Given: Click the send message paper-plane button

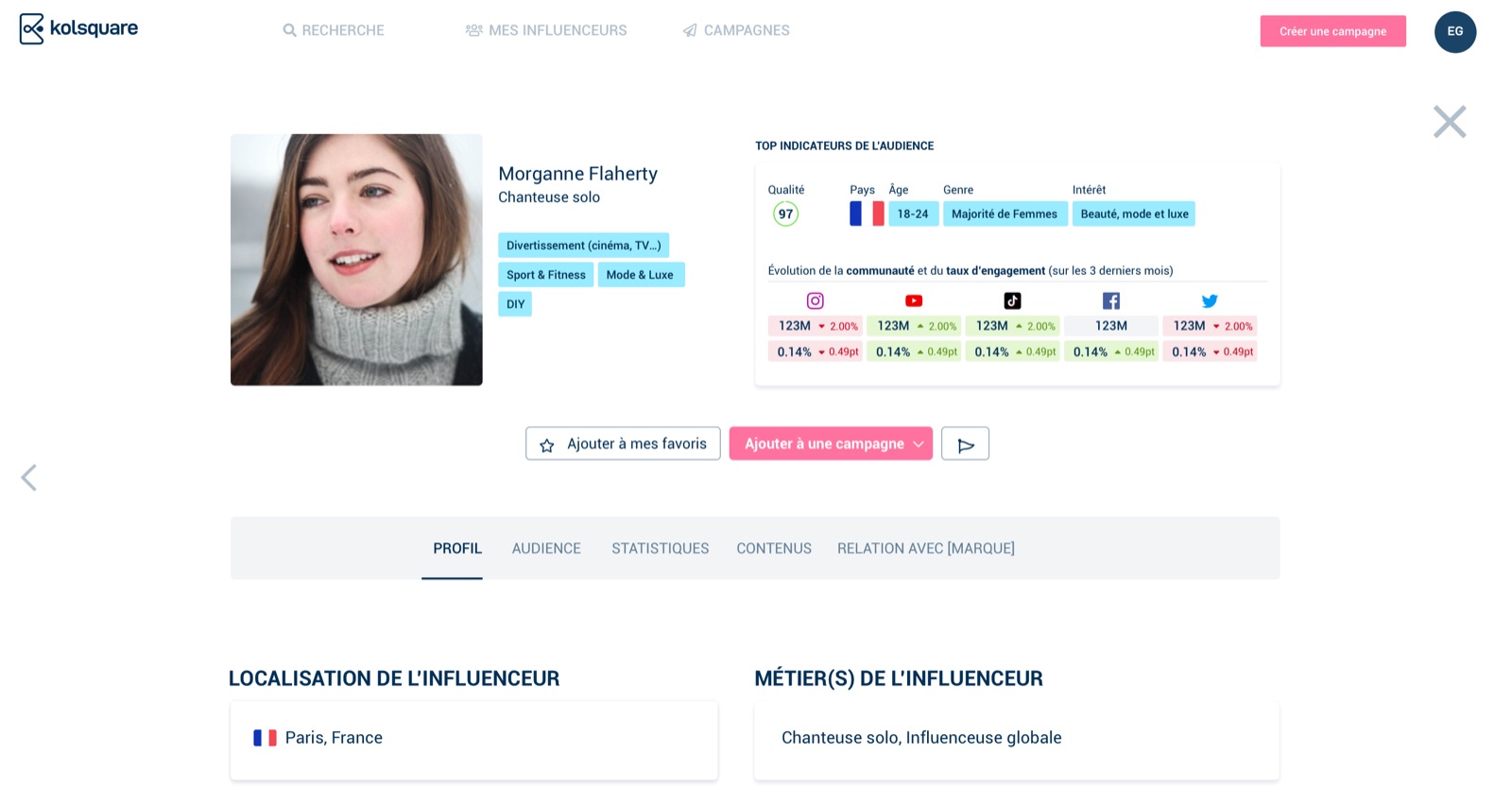Looking at the screenshot, I should tap(965, 444).
